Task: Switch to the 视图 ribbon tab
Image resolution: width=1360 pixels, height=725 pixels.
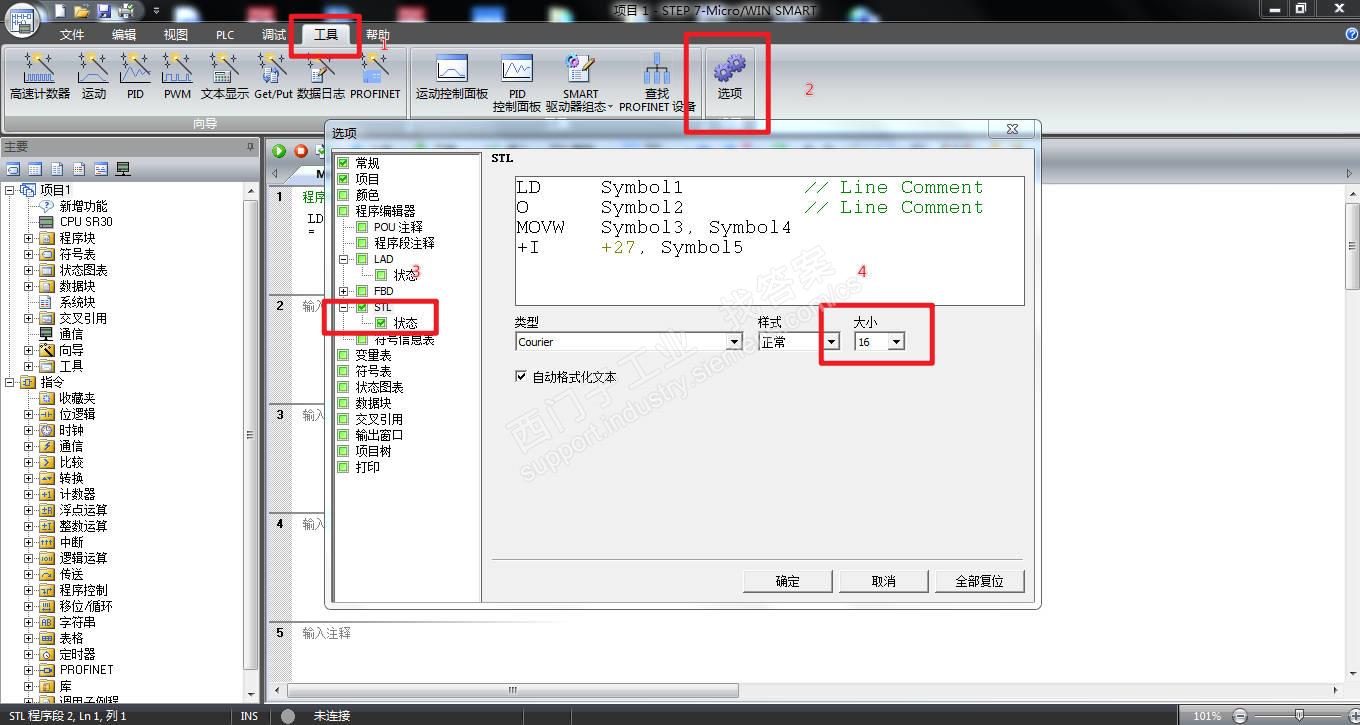Action: [176, 34]
